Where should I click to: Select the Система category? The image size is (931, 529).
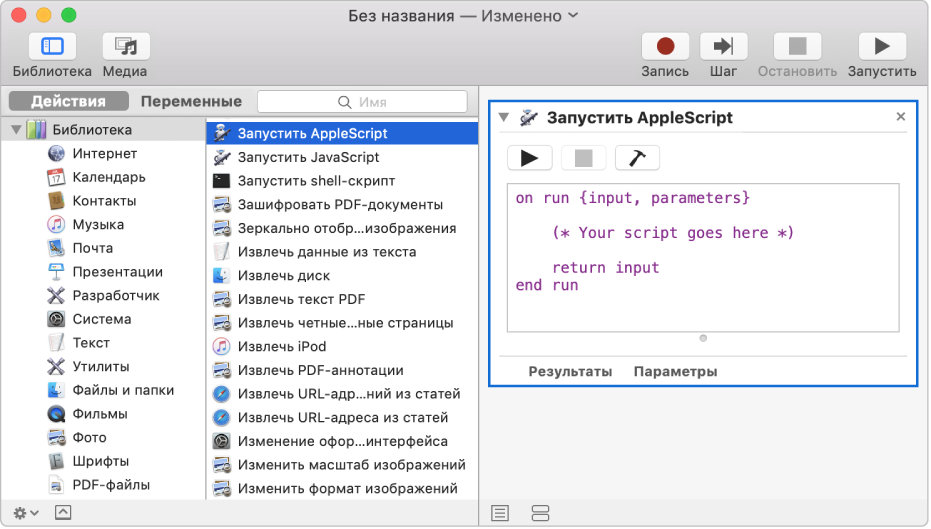click(x=104, y=319)
